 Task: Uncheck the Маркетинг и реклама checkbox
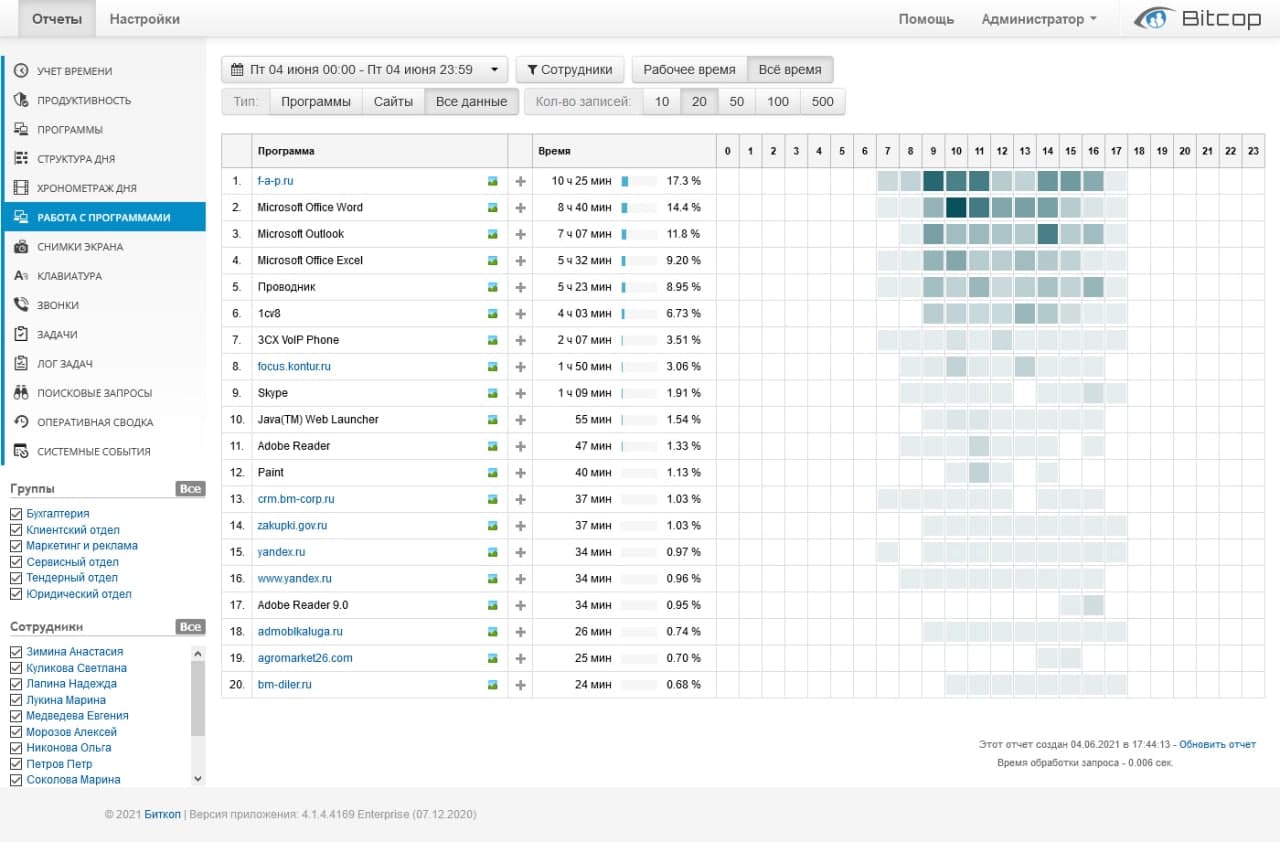(15, 546)
